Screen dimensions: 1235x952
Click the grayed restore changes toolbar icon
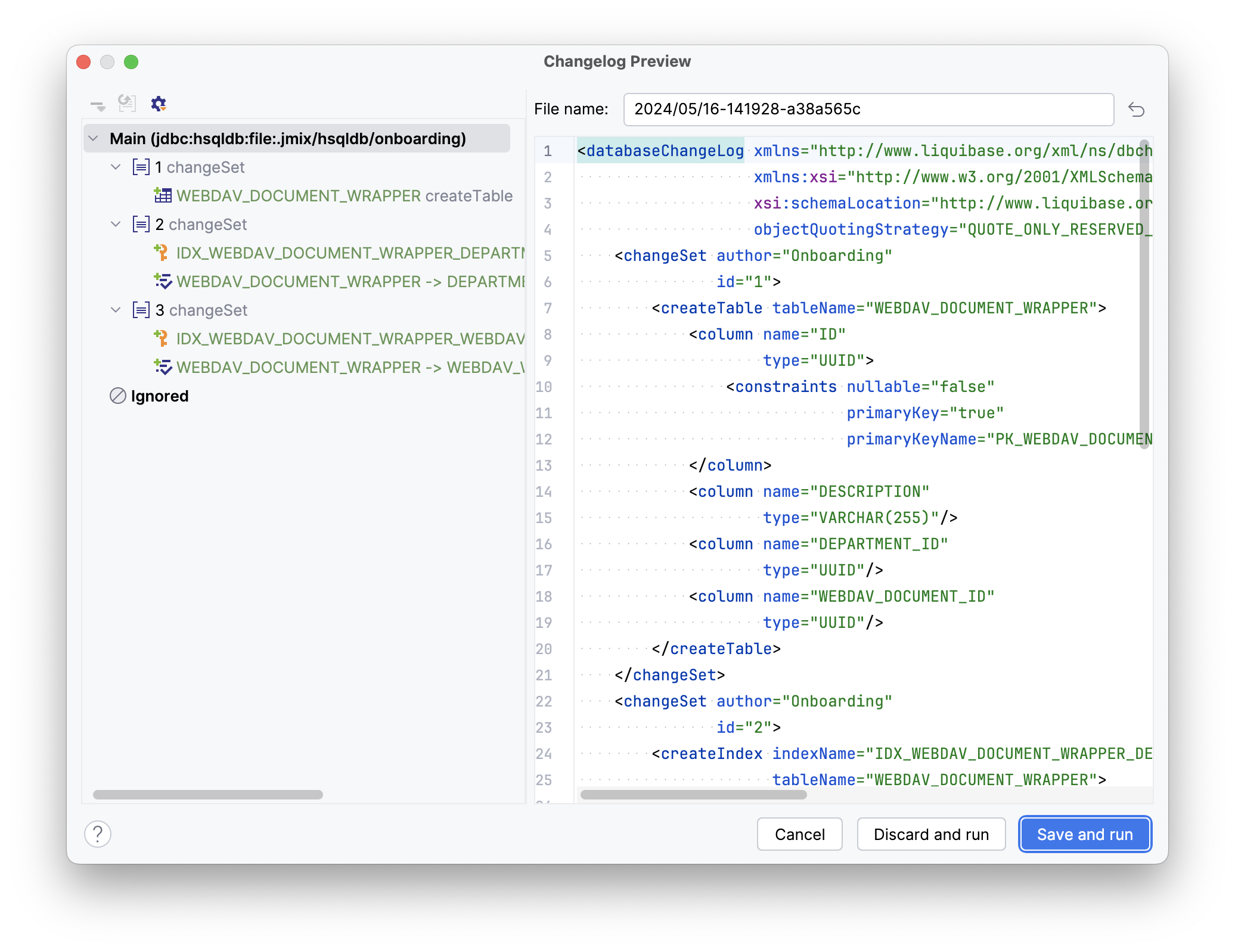tap(127, 104)
